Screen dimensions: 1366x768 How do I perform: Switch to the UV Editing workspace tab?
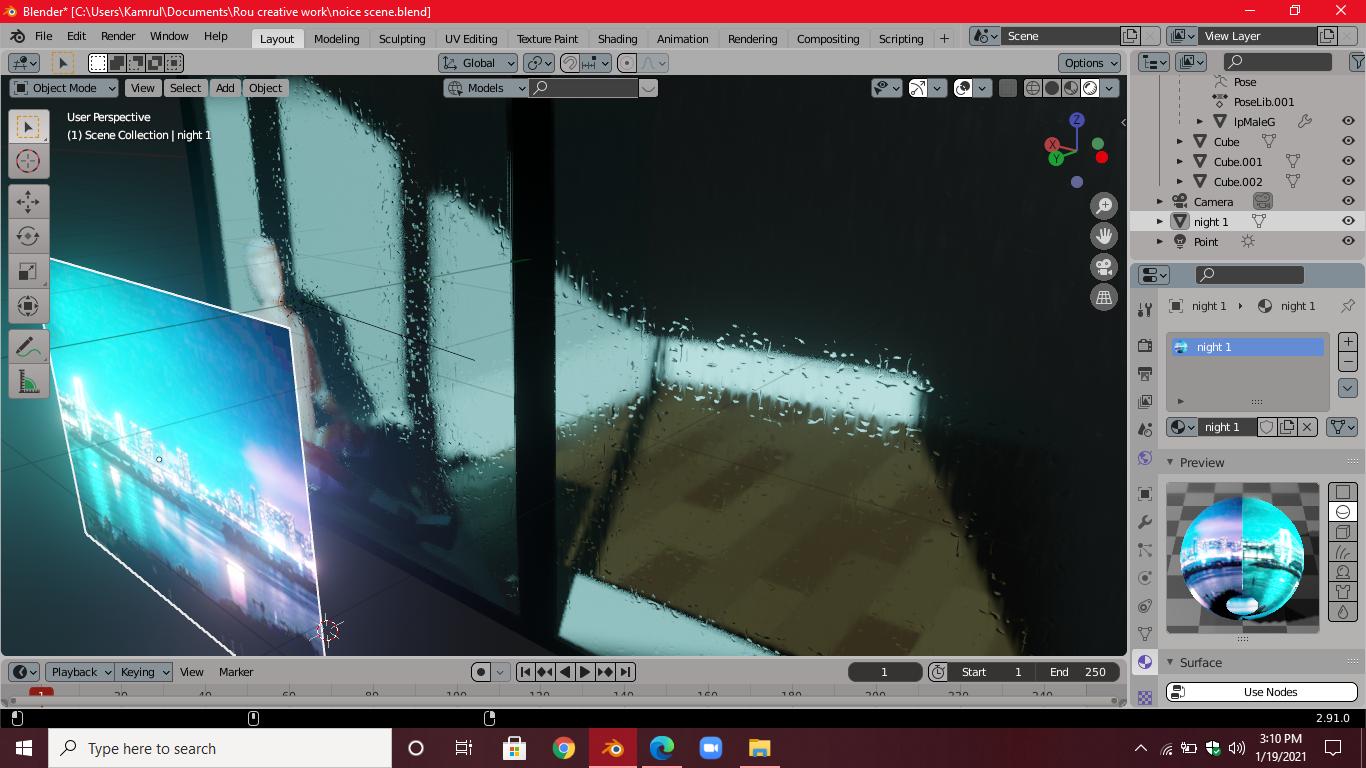point(471,39)
